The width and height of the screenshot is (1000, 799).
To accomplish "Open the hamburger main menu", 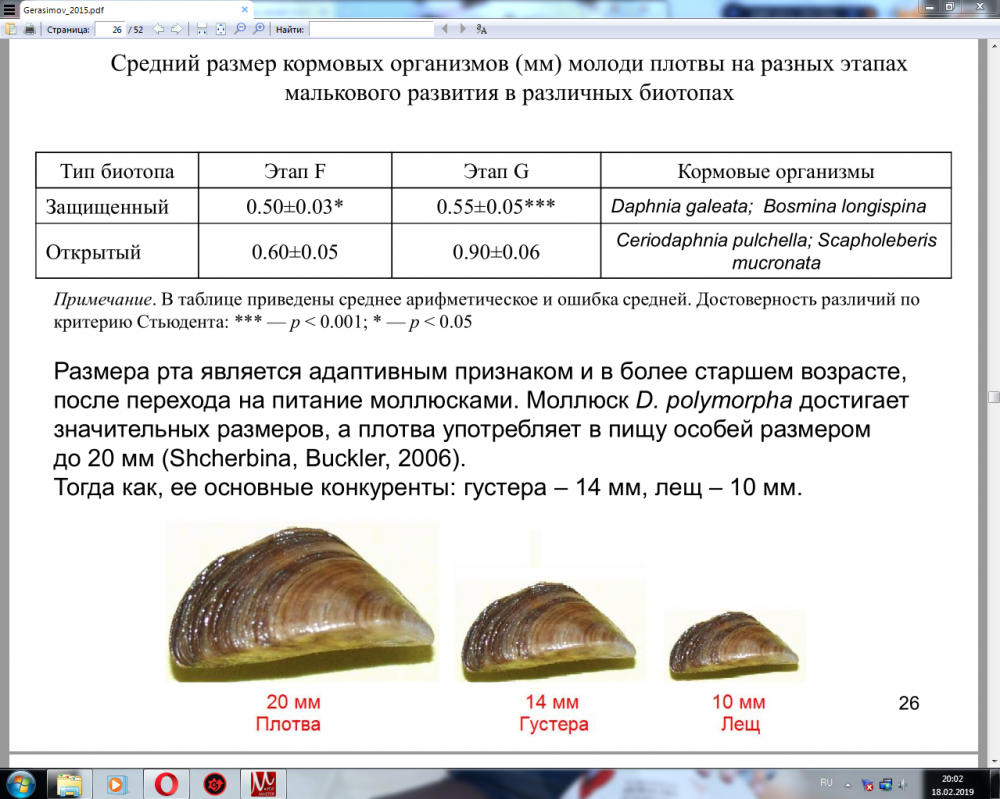I will click(x=8, y=8).
